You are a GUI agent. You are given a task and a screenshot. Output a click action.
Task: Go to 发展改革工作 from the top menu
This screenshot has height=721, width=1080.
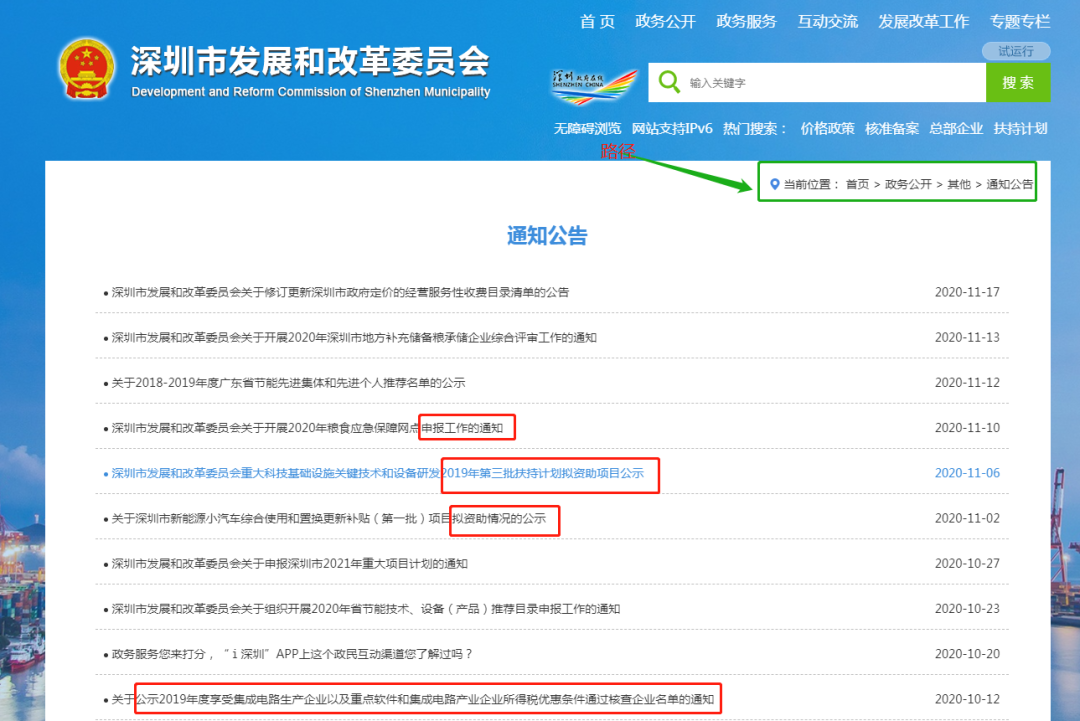(923, 20)
